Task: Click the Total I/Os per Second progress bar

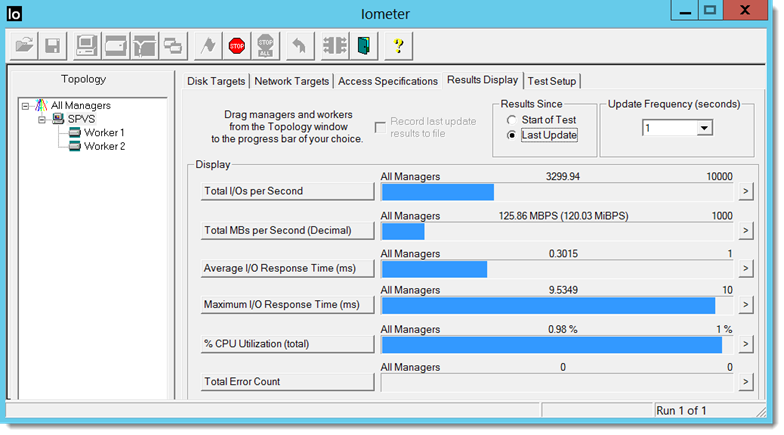Action: pyautogui.click(x=557, y=192)
